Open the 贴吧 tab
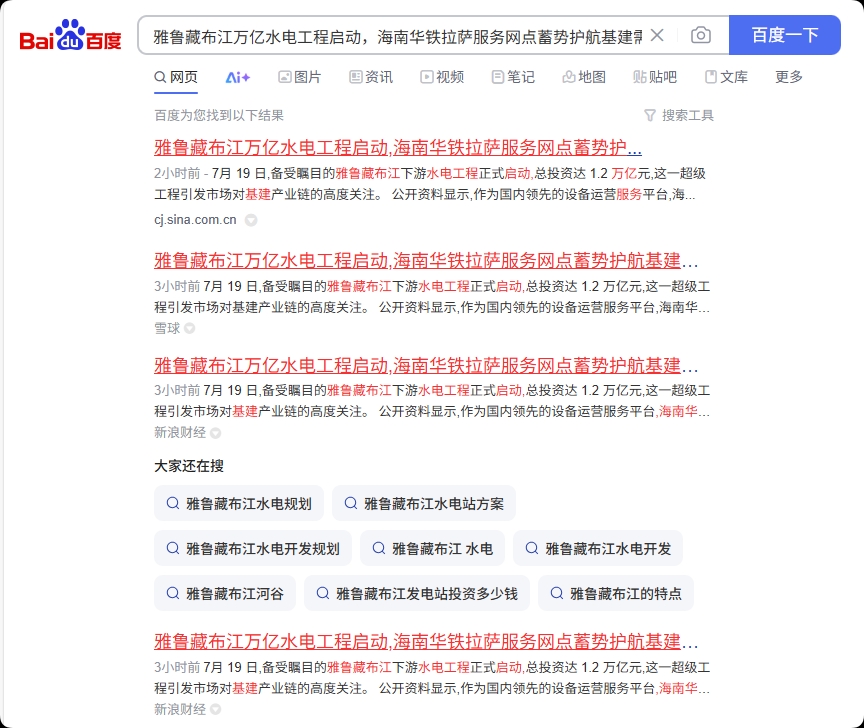 click(655, 77)
